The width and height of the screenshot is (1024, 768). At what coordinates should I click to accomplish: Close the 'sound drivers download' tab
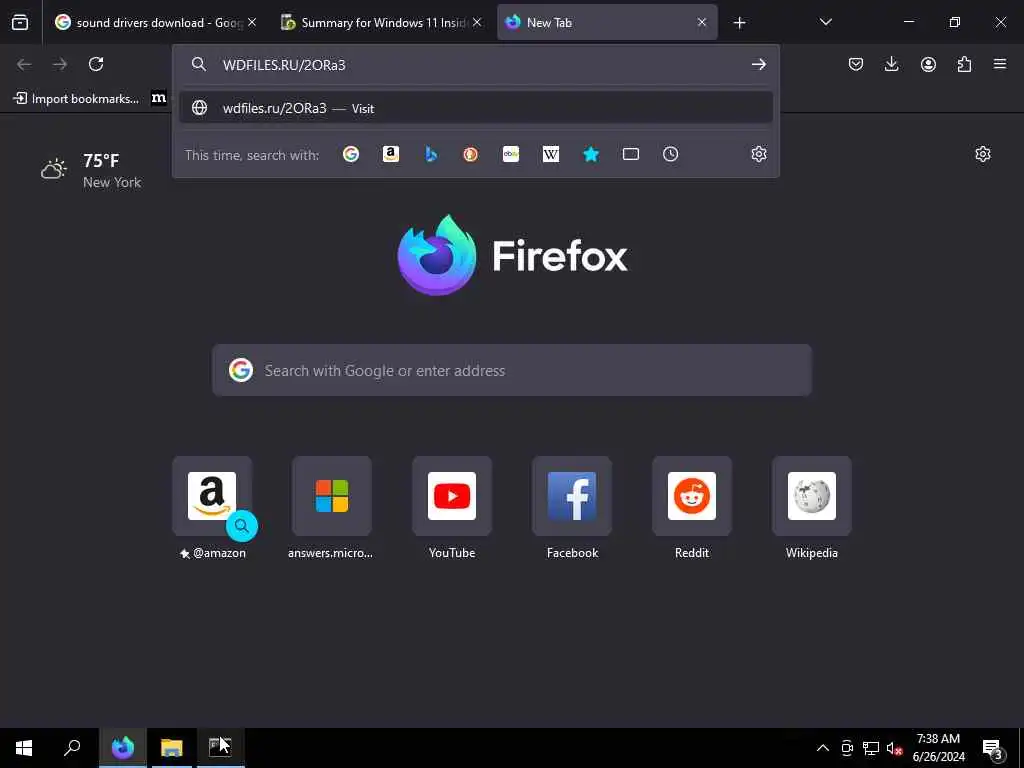click(x=252, y=22)
